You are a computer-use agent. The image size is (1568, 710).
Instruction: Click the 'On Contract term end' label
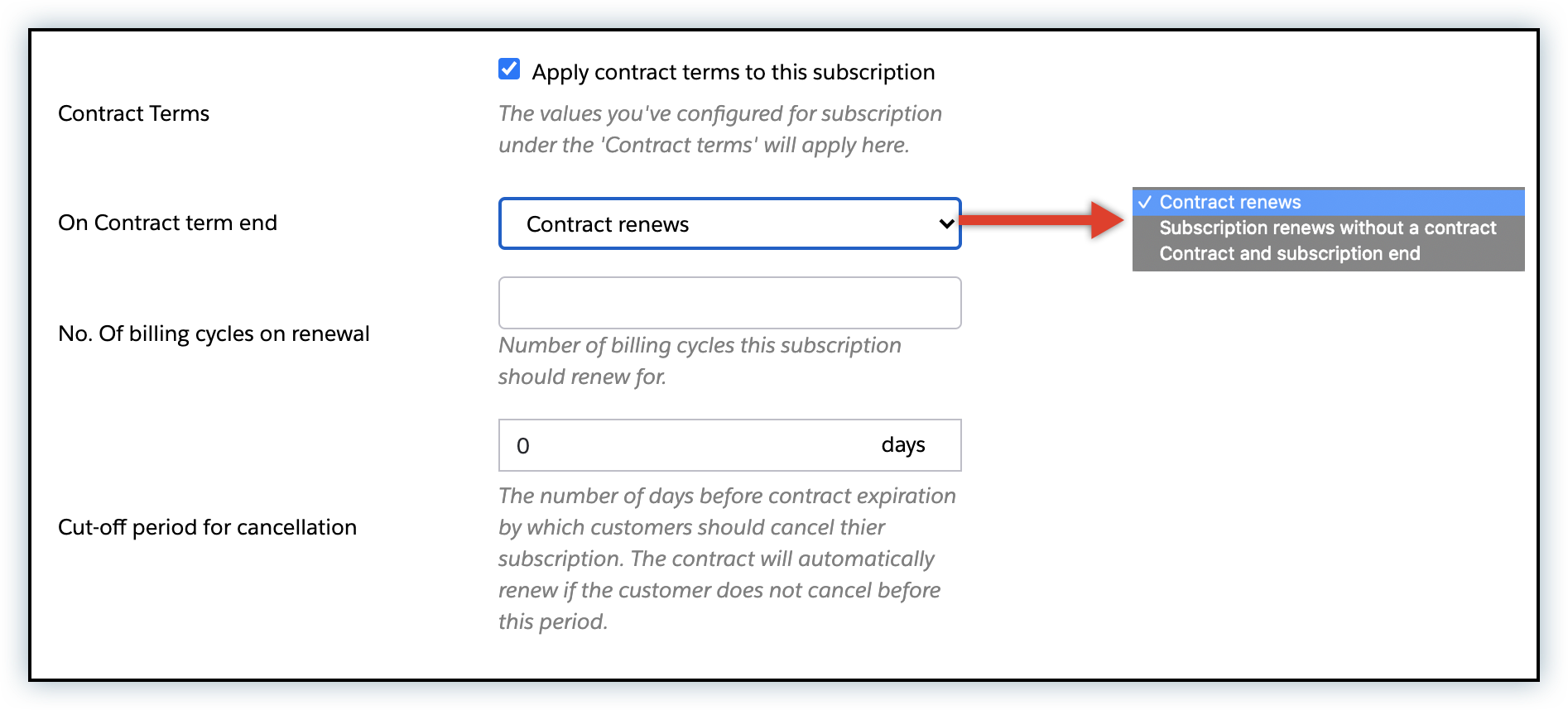(x=167, y=223)
